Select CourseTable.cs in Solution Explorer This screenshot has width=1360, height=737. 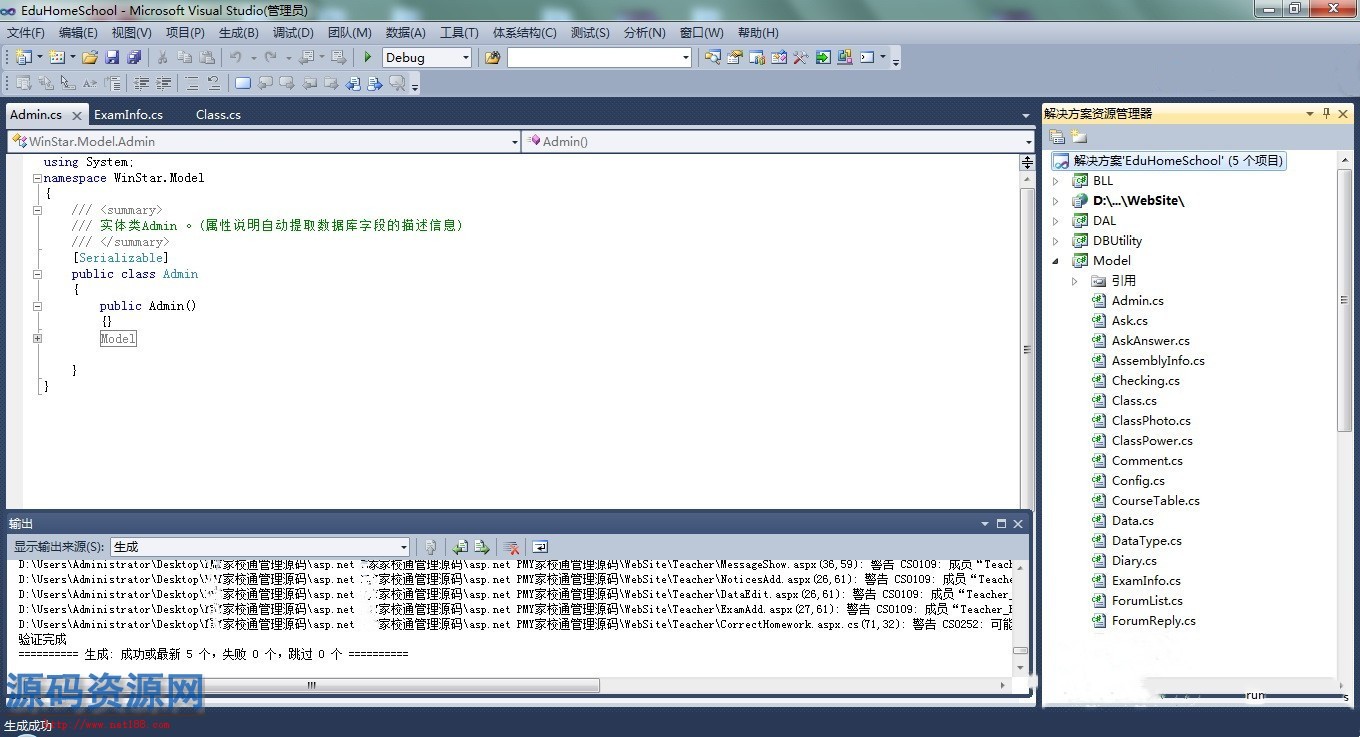coord(1155,501)
